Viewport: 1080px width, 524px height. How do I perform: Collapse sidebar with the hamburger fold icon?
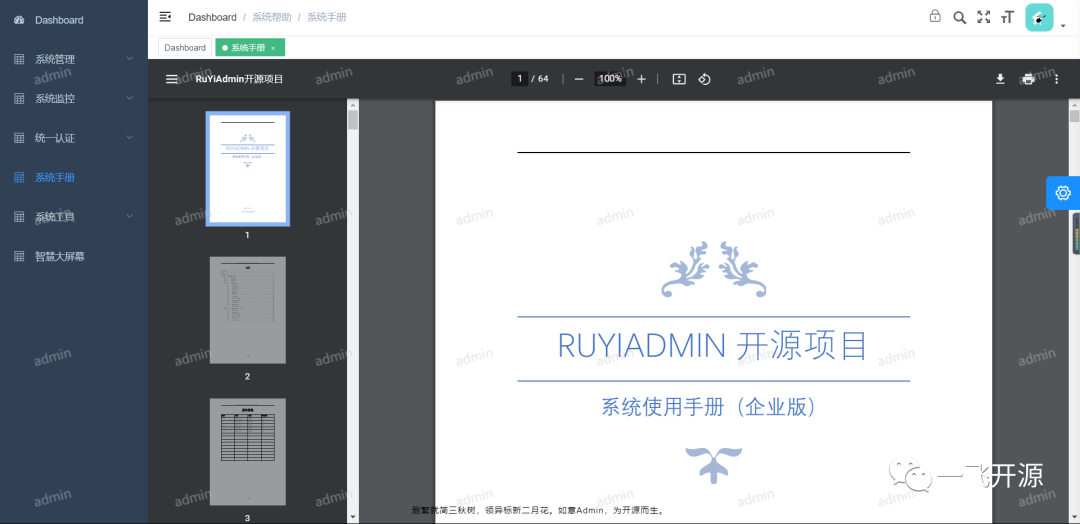(x=165, y=17)
